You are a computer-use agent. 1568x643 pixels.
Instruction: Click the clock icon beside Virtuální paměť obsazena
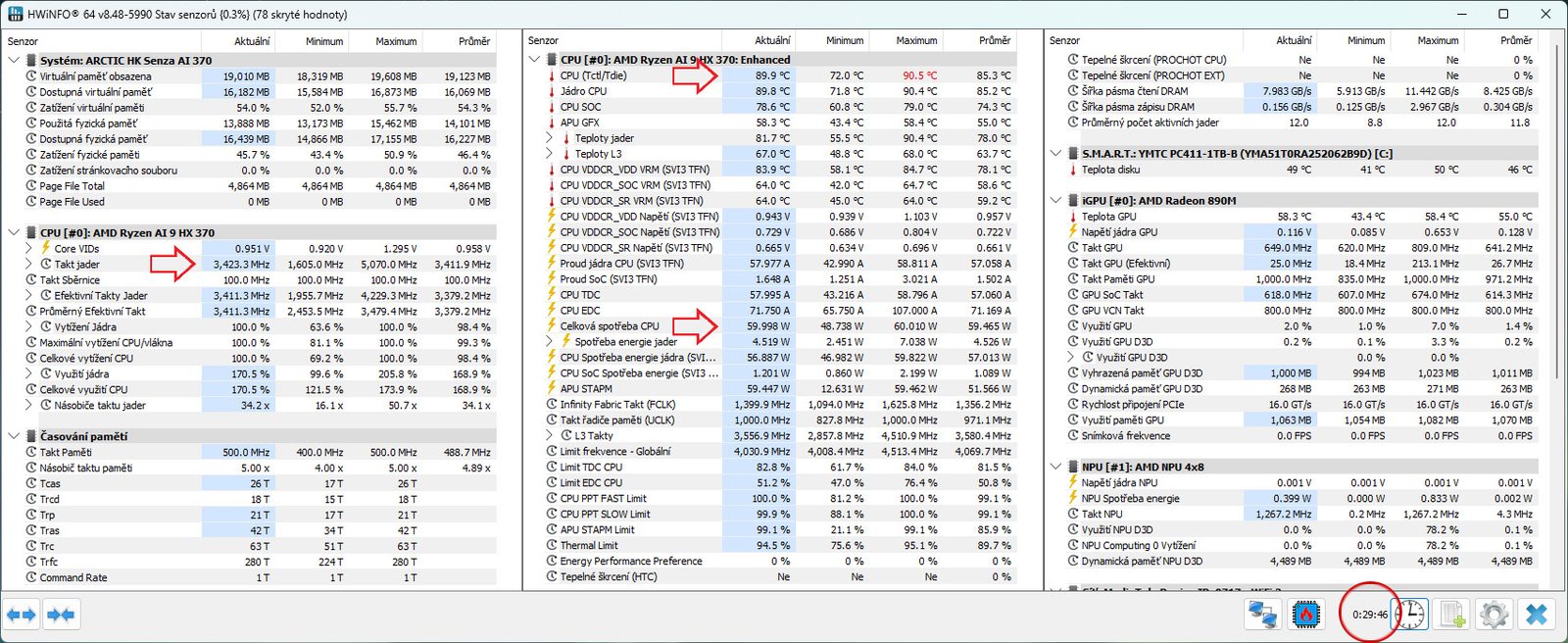[x=31, y=76]
